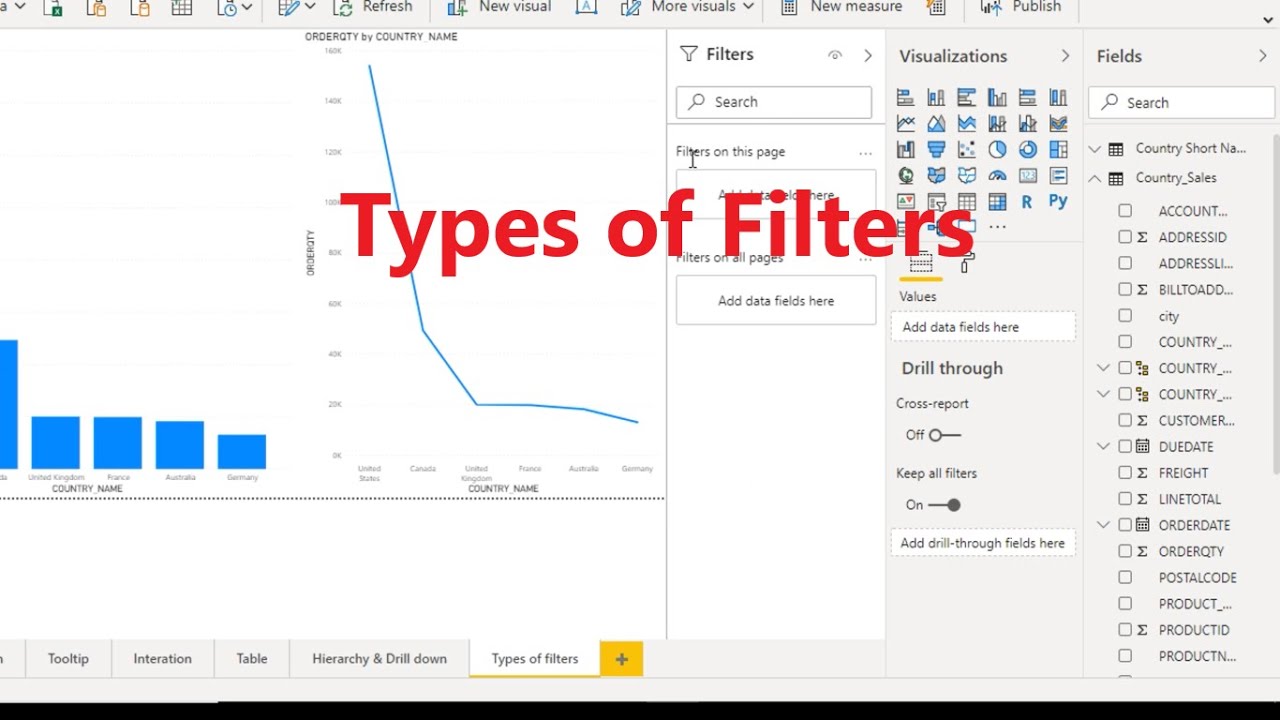
Task: Check the ORDERQTY field checkbox
Action: (x=1125, y=551)
